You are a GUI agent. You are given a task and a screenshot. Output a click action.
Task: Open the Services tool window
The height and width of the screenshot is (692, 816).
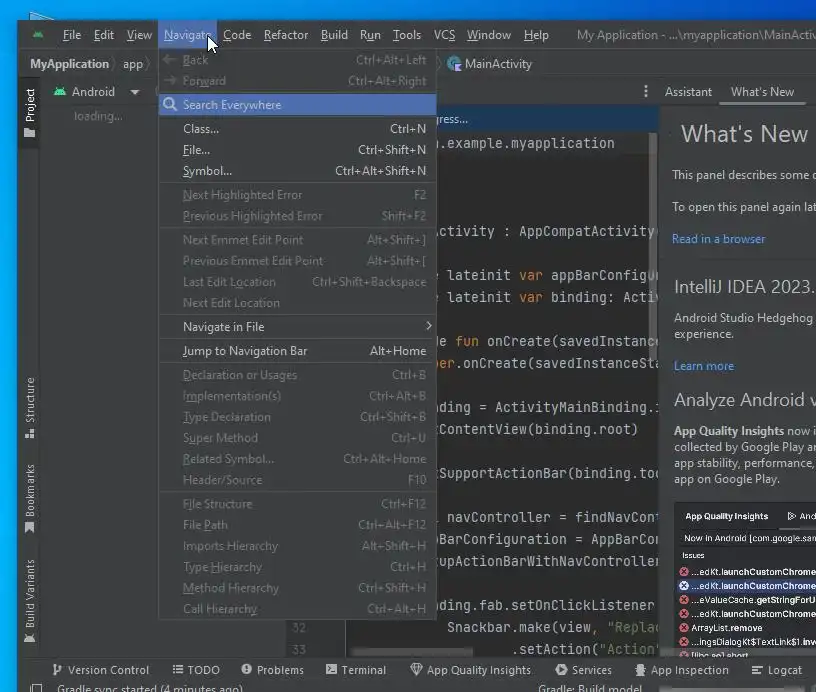pos(583,670)
